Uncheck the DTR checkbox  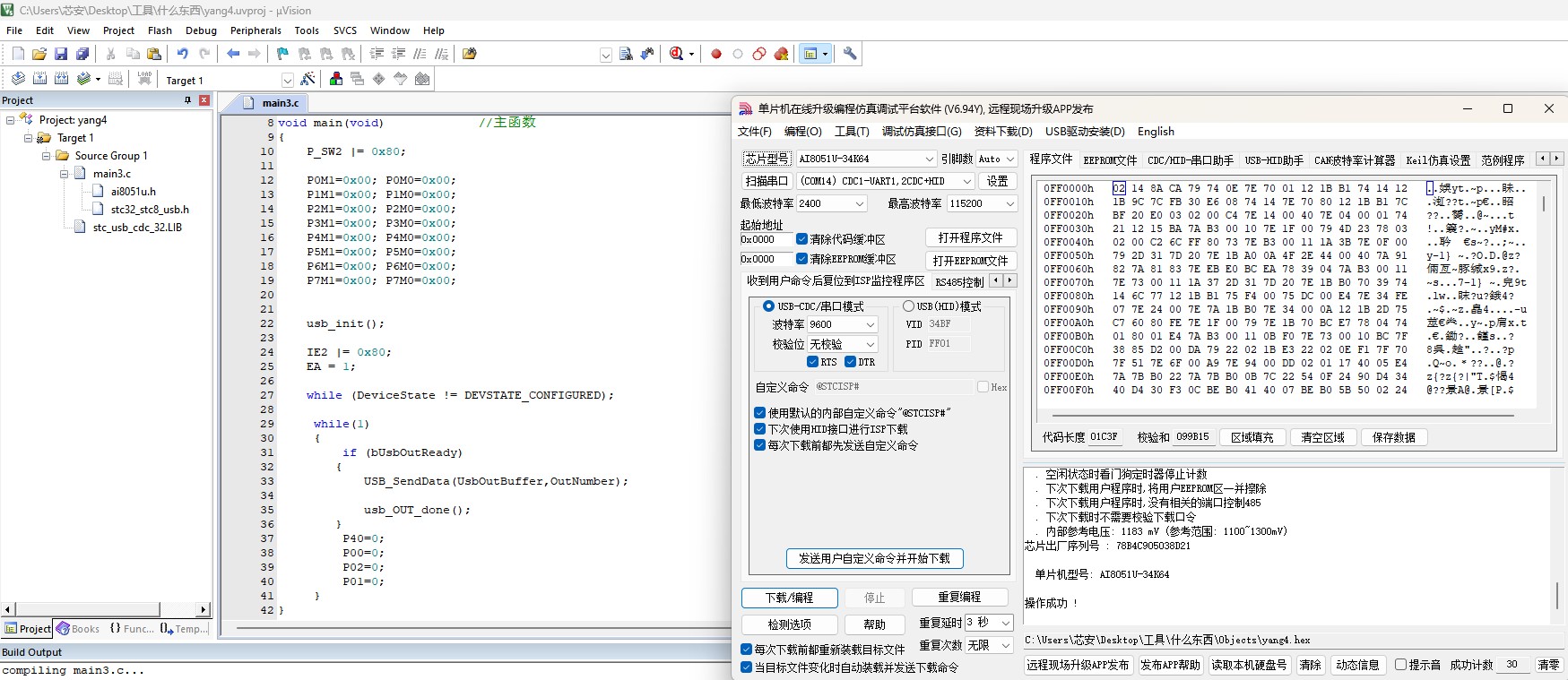pyautogui.click(x=850, y=362)
